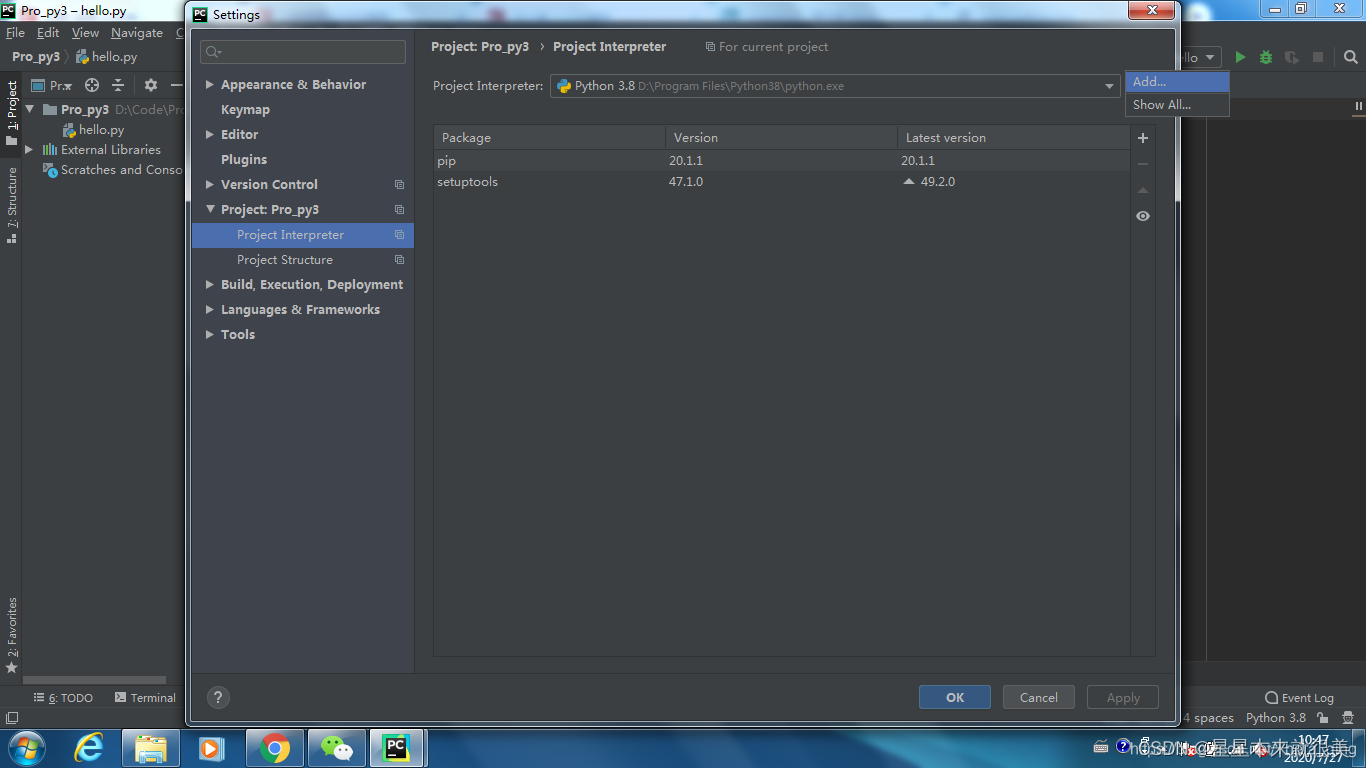Click the locate target icon in Project panel
The image size is (1366, 768).
(x=92, y=85)
